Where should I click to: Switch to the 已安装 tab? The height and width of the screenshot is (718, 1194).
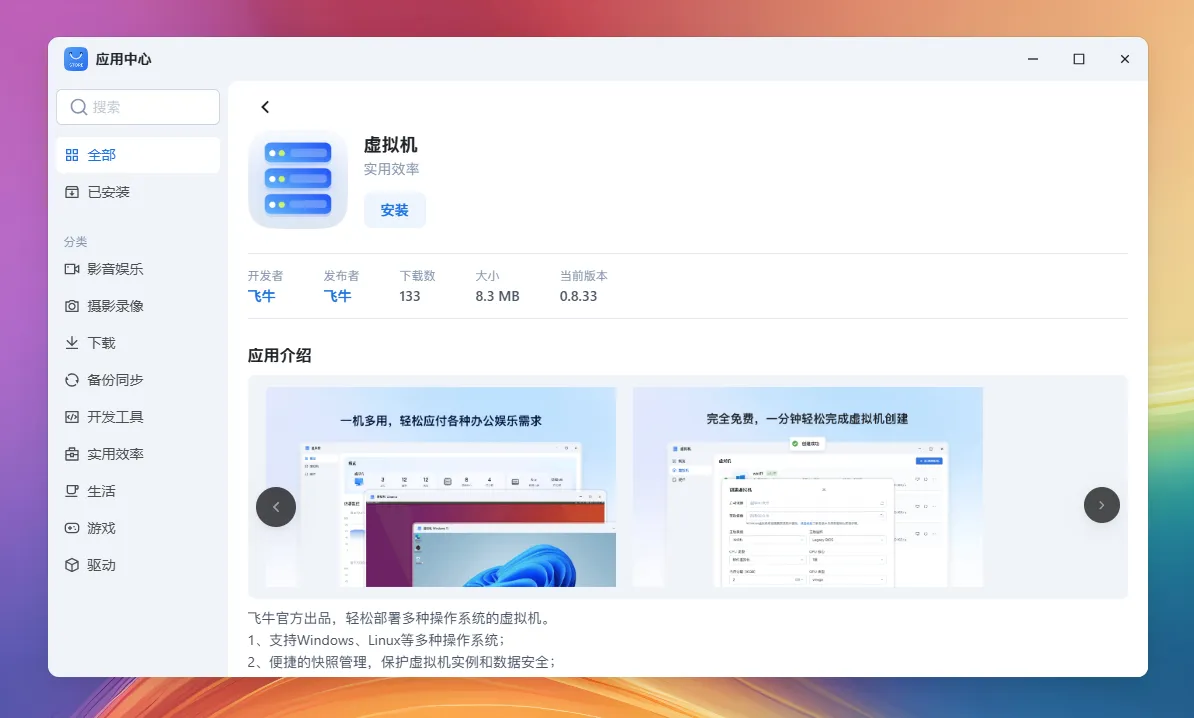point(108,192)
